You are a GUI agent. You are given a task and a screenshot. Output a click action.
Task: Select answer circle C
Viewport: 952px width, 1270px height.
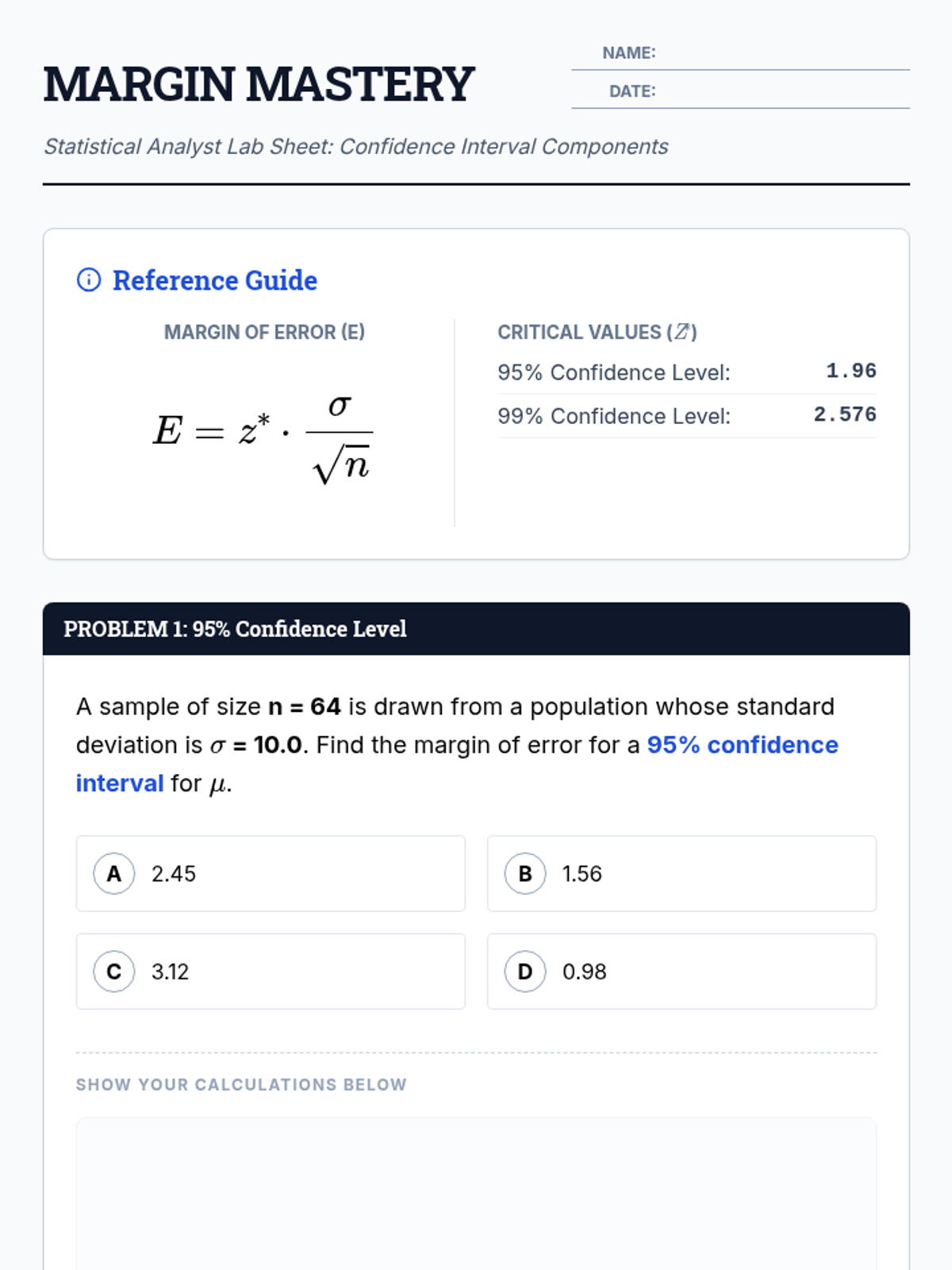point(113,972)
